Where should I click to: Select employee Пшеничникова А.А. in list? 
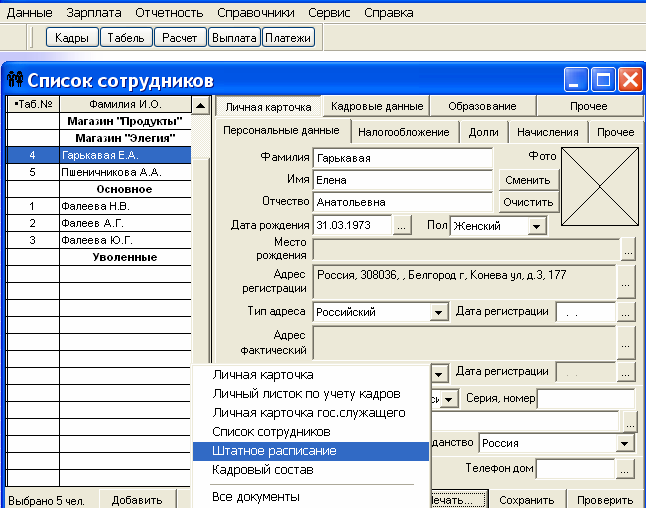[99, 172]
